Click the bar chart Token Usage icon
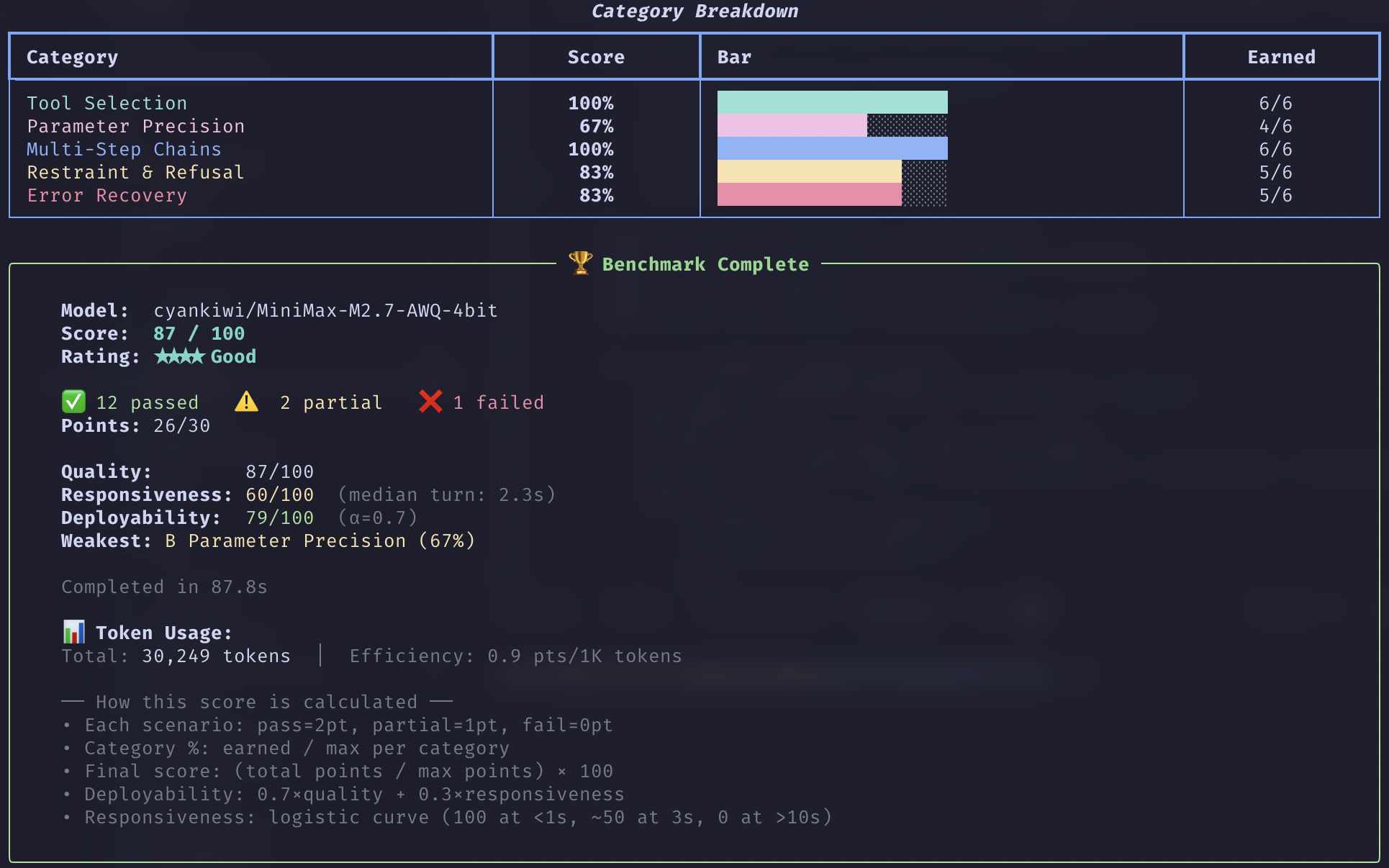 tap(73, 632)
